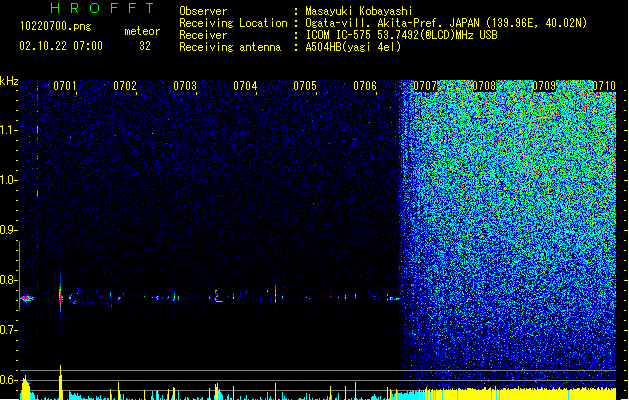This screenshot has width=629, height=400.
Task: Click the 0704 time marker
Action: 245,86
